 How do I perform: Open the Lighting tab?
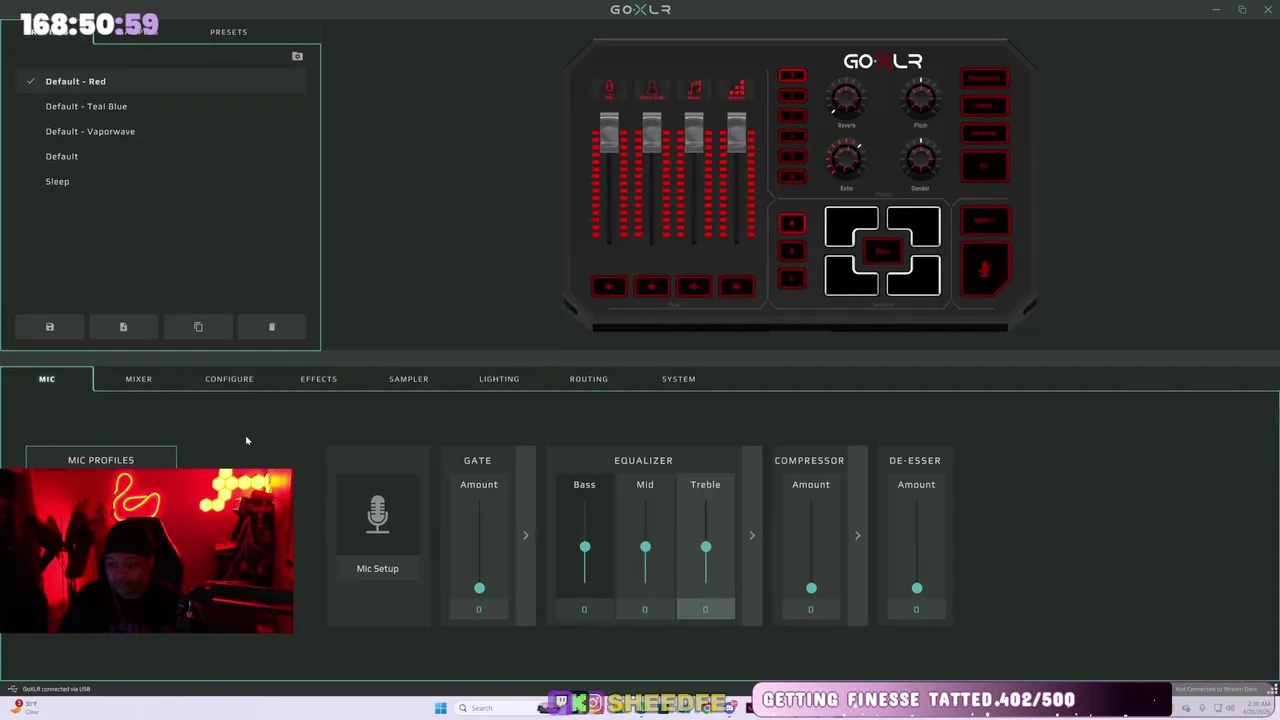tap(499, 379)
